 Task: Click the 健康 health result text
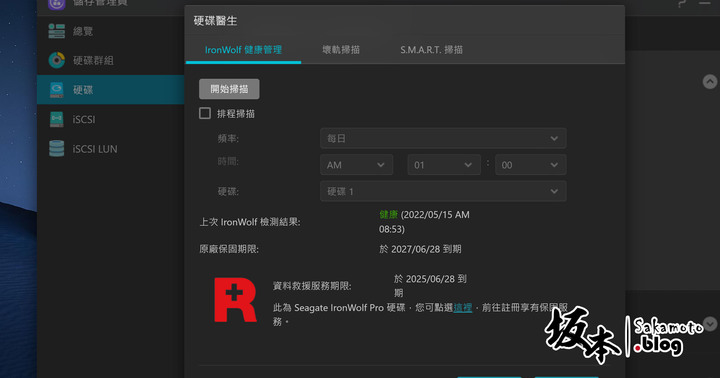tap(388, 214)
